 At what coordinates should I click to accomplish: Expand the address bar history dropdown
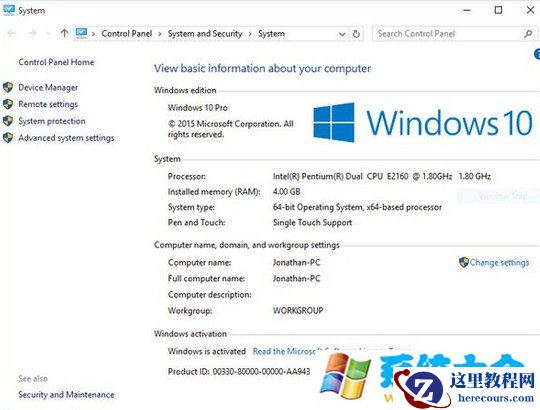point(342,34)
